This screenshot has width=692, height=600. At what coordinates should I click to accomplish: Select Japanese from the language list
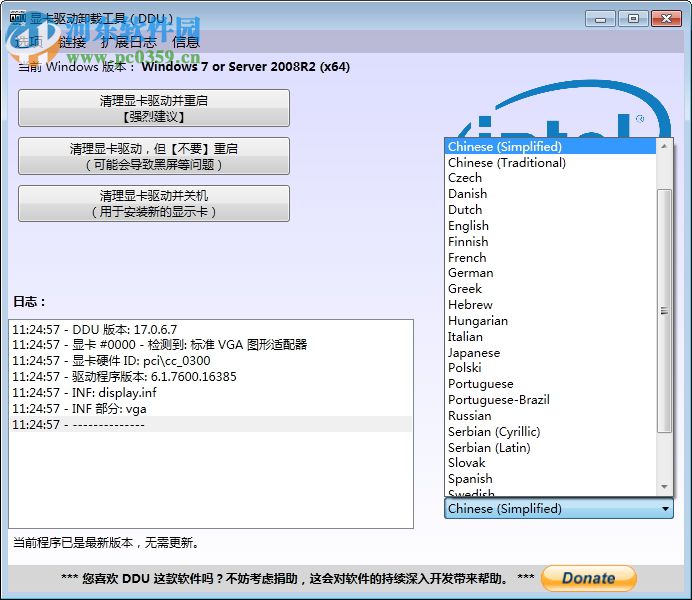(550, 352)
